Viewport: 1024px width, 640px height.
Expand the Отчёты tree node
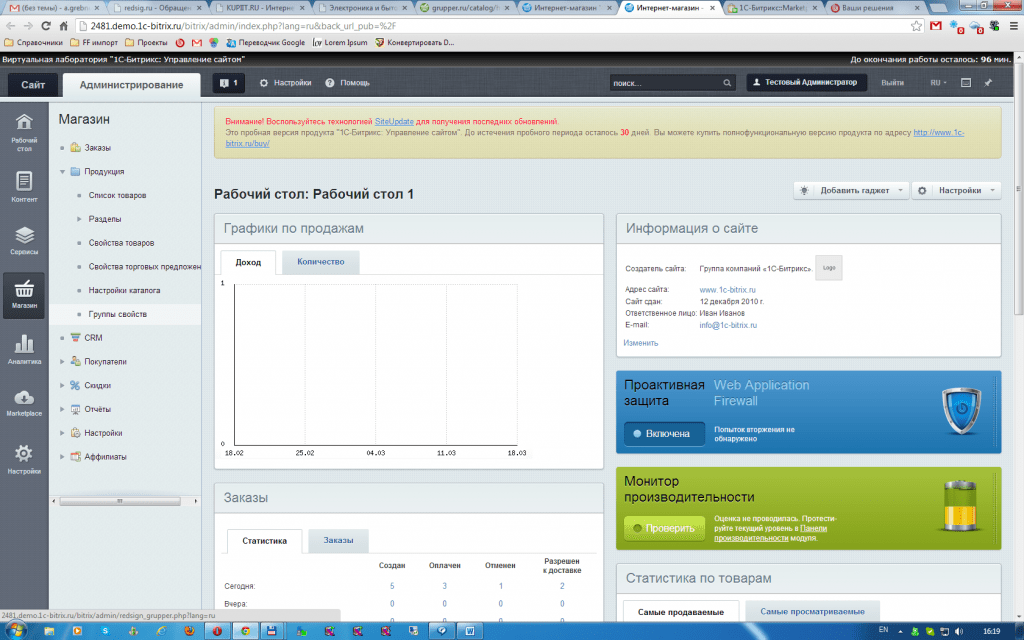(x=62, y=409)
